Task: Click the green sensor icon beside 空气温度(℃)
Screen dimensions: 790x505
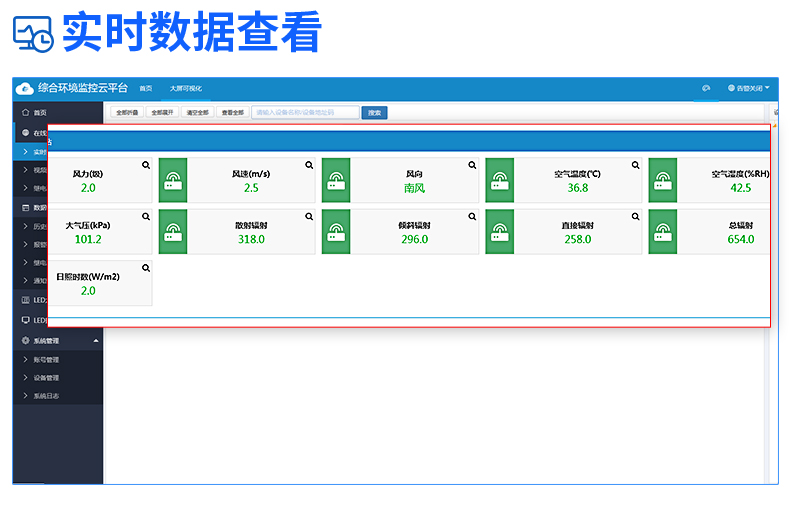Action: [499, 181]
